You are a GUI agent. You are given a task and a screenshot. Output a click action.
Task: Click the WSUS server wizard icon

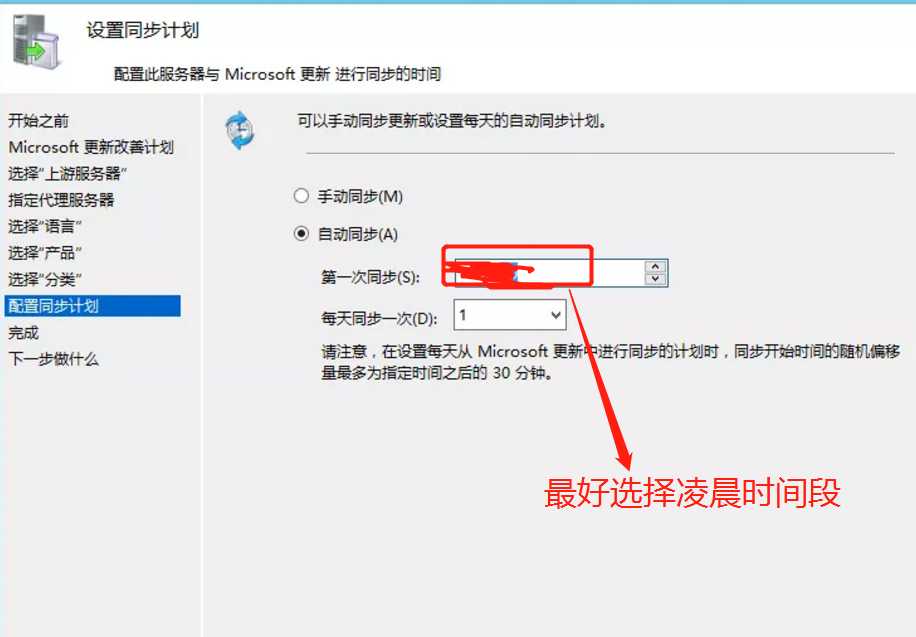tap(36, 42)
